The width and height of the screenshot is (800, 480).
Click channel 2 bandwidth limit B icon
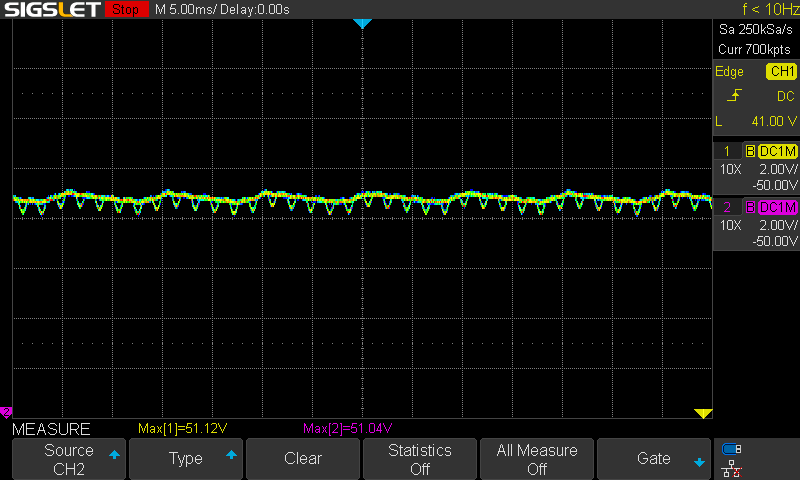pyautogui.click(x=750, y=207)
